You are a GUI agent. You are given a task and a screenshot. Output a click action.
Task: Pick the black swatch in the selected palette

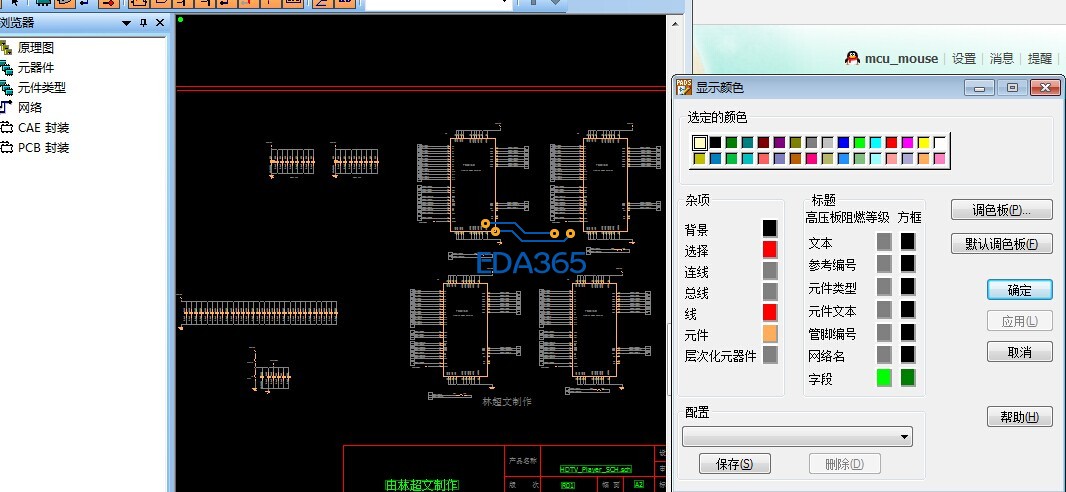[715, 143]
